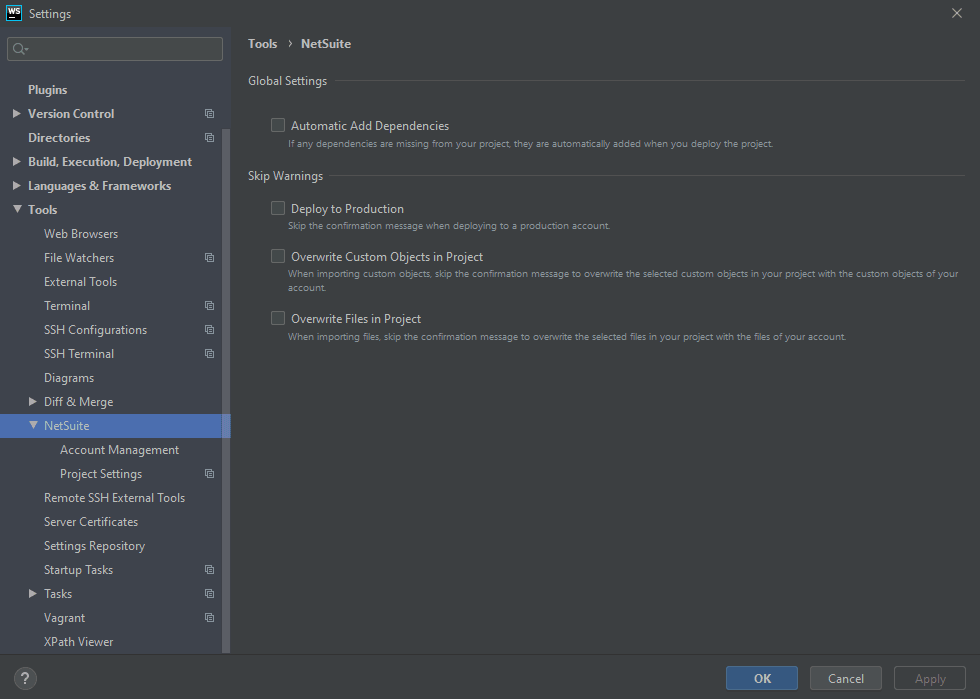Open Project Settings under NetSuite

click(x=101, y=474)
